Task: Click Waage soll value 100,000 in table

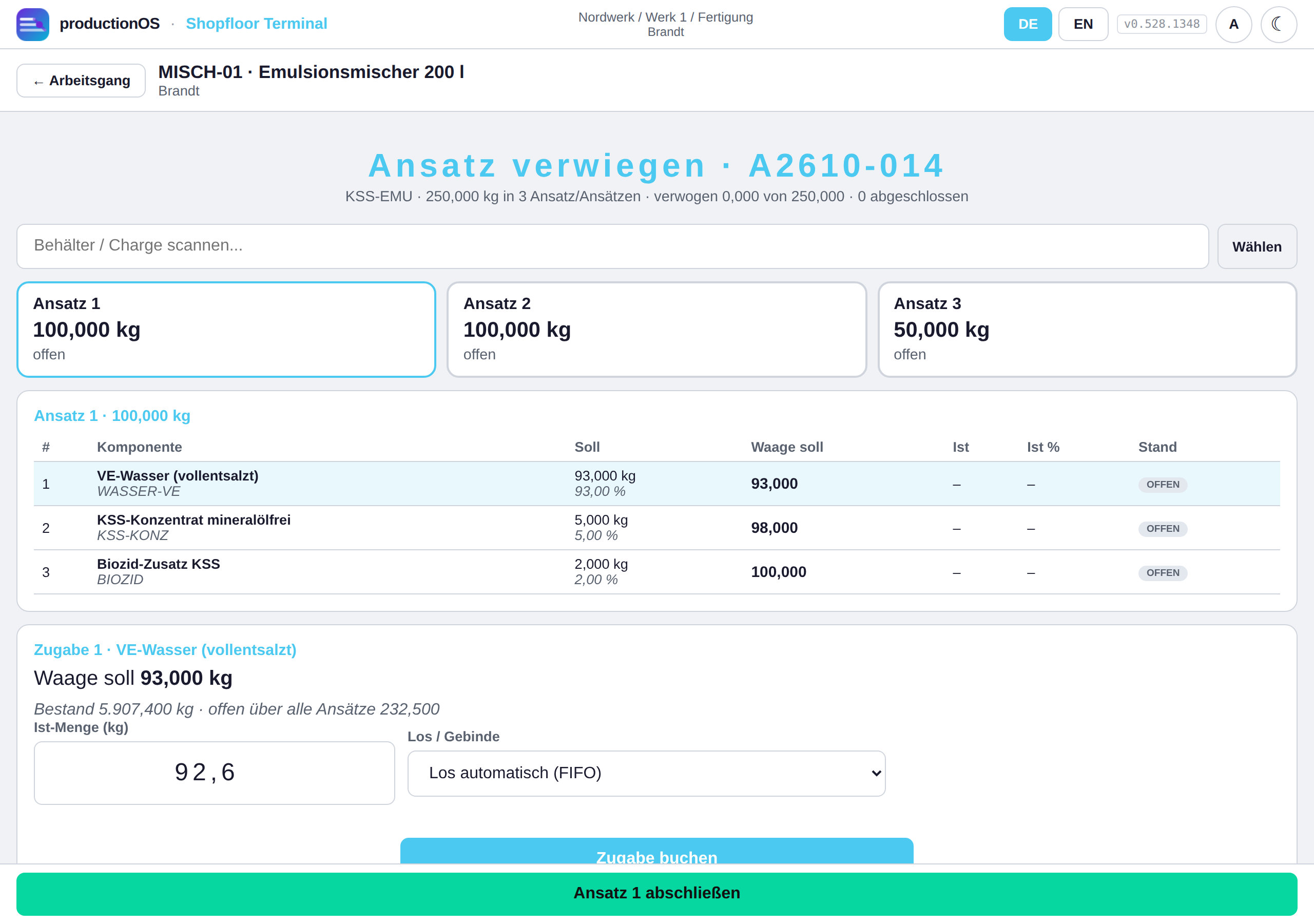Action: [x=778, y=572]
